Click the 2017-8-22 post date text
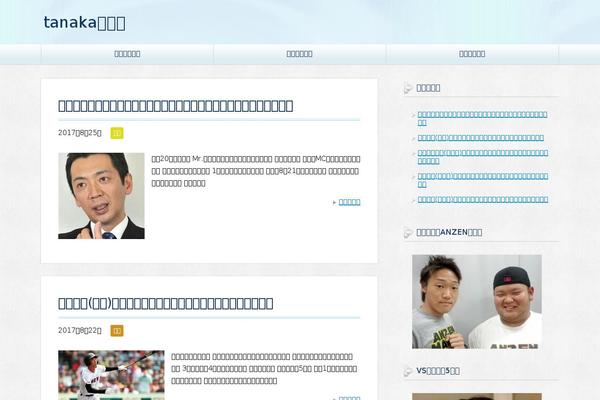The height and width of the screenshot is (400, 600). 80,330
